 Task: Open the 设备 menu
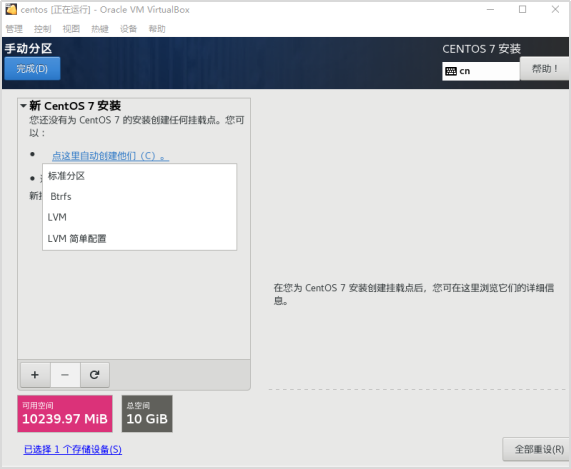[129, 29]
